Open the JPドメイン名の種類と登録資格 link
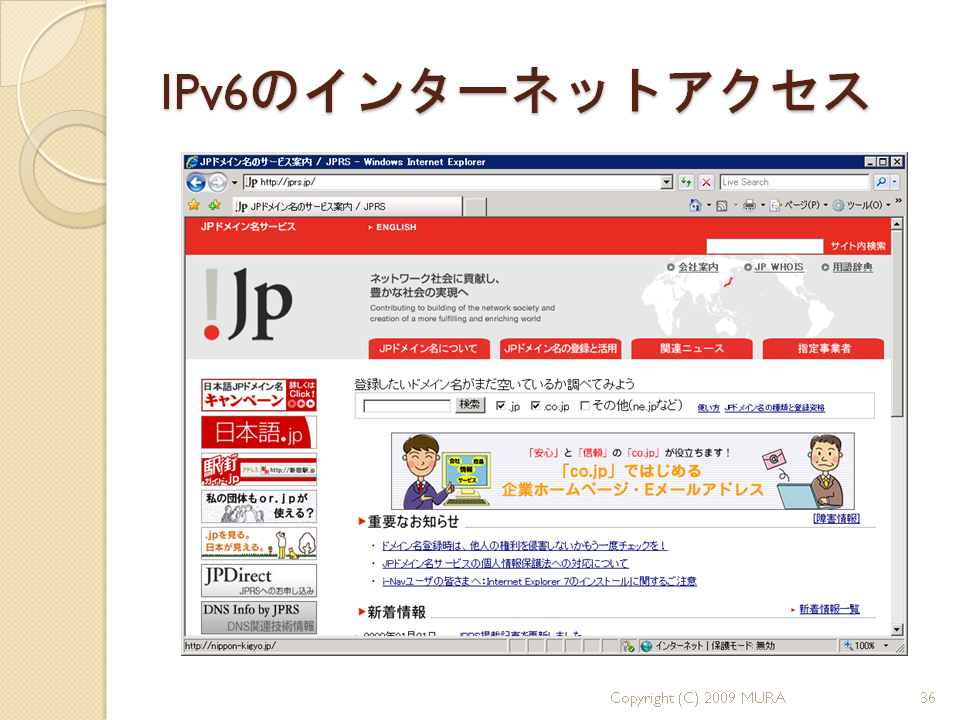 click(x=775, y=408)
